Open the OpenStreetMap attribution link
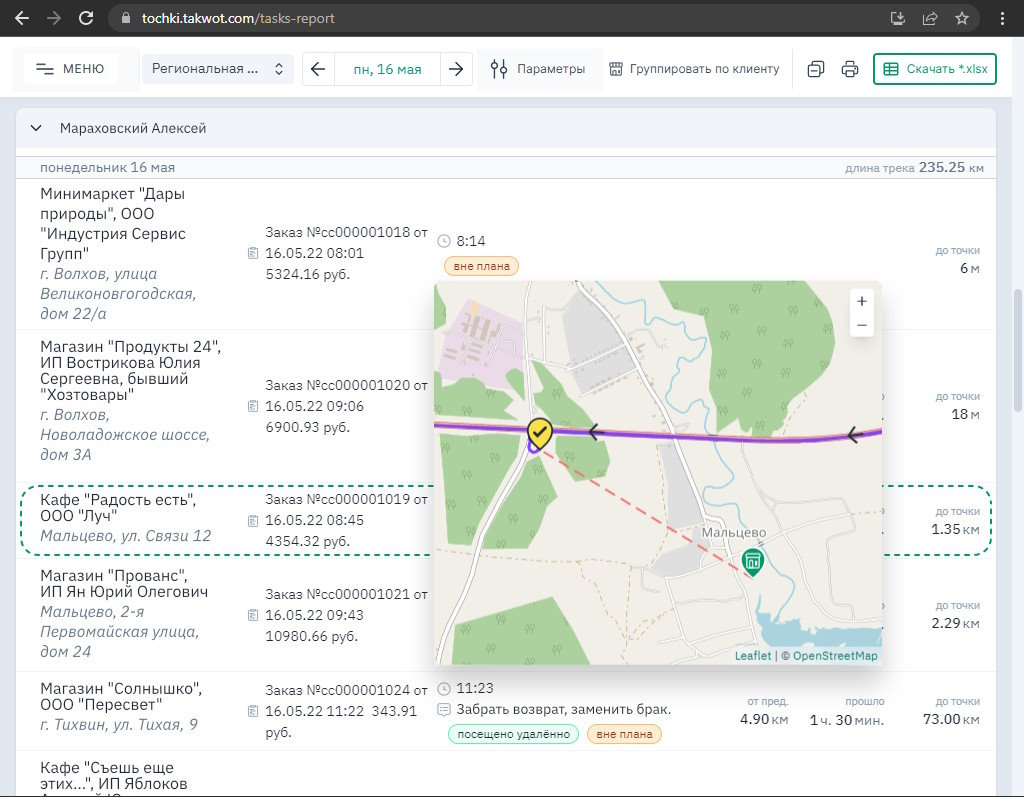 tap(834, 656)
